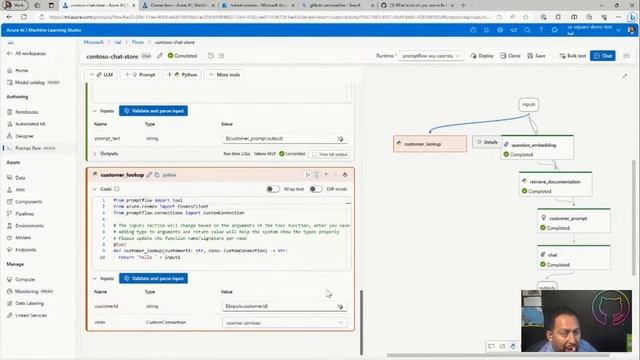Open run history clock icon
The image size is (640, 360).
pyautogui.click(x=211, y=56)
